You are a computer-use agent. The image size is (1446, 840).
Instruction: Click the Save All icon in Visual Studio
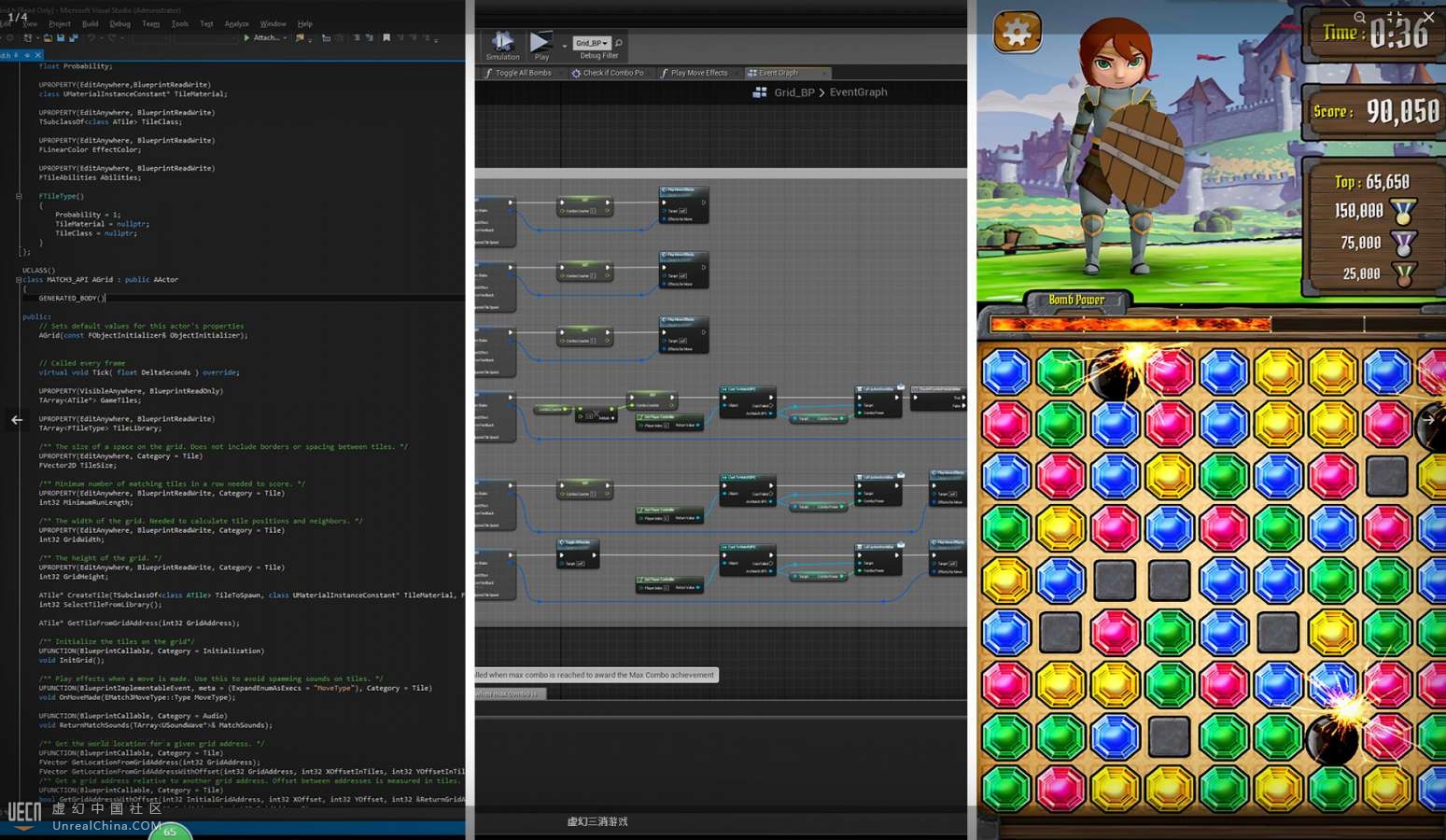click(73, 38)
